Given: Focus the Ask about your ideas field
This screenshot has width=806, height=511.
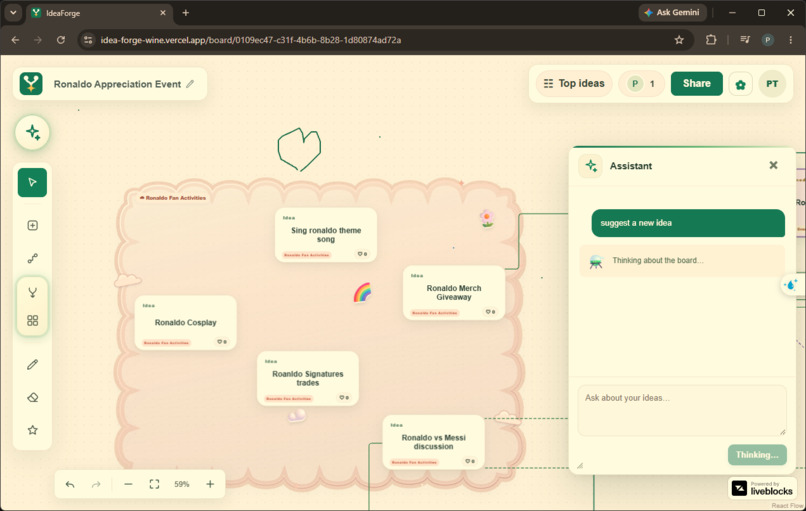Looking at the screenshot, I should pyautogui.click(x=682, y=411).
